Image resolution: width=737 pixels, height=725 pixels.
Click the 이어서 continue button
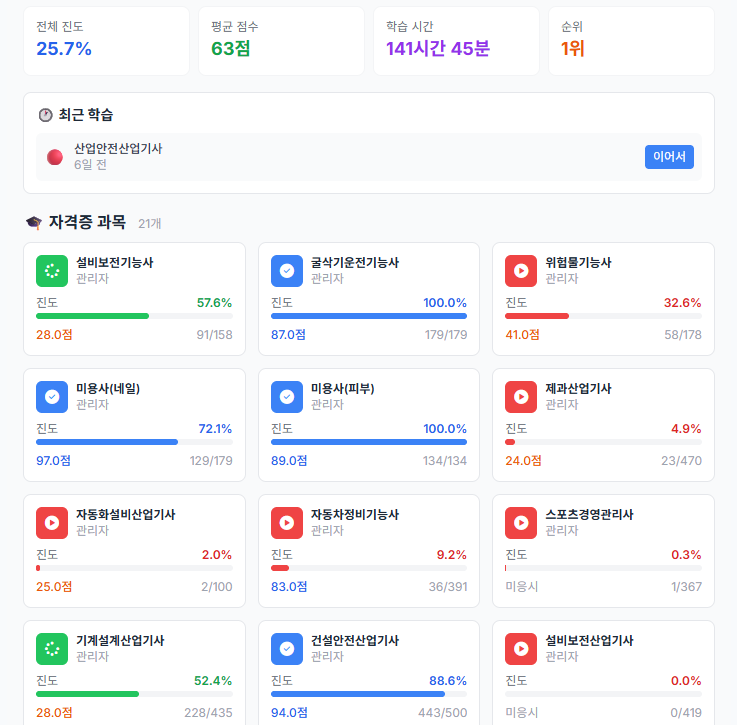(x=669, y=157)
